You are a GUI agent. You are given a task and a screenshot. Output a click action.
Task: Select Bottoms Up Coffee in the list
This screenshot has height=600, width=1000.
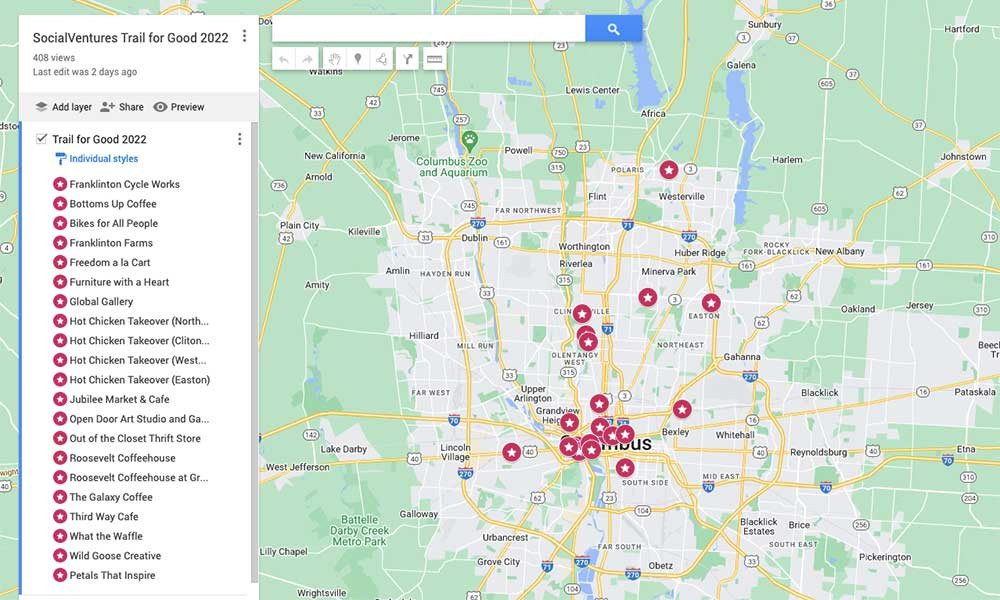(113, 204)
